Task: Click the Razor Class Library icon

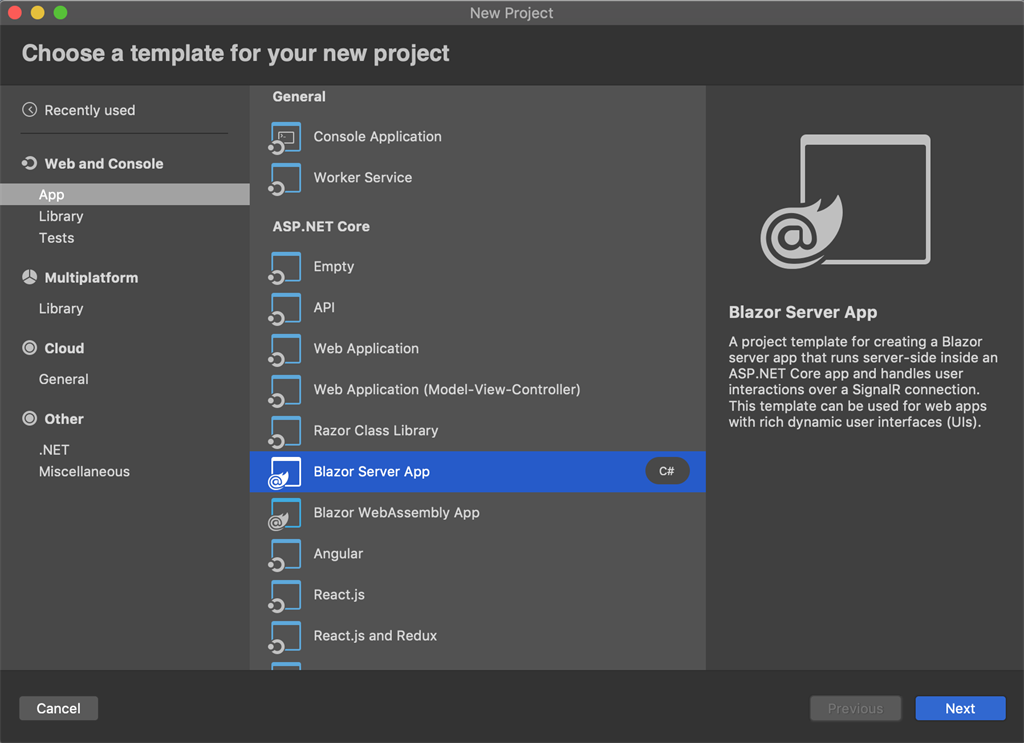Action: coord(285,431)
